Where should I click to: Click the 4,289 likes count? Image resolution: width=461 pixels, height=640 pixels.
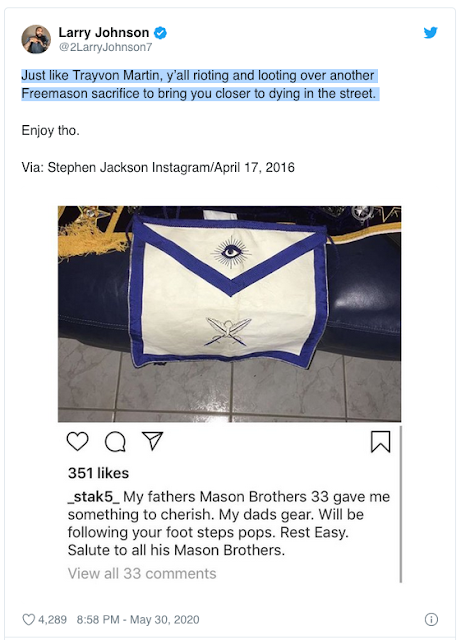(x=52, y=620)
